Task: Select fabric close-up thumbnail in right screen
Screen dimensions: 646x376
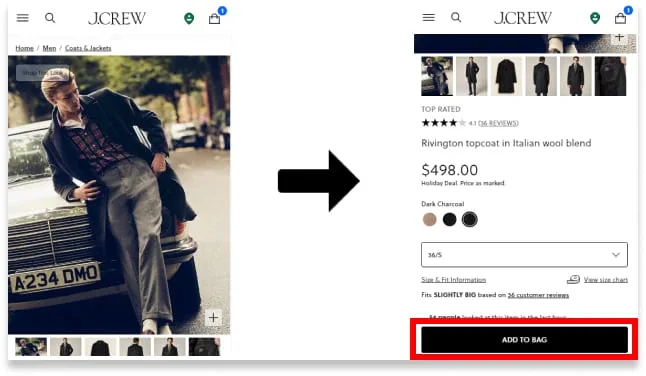Action: pyautogui.click(x=610, y=76)
